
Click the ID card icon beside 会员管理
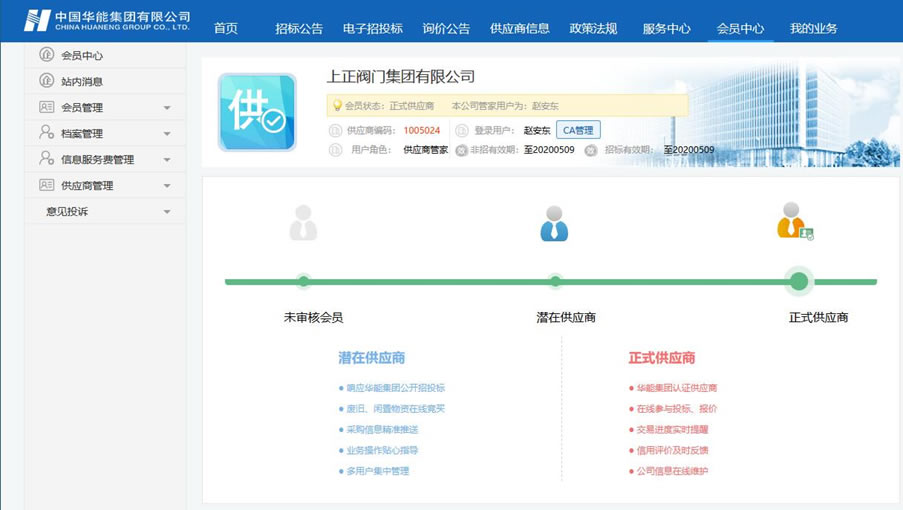click(46, 107)
